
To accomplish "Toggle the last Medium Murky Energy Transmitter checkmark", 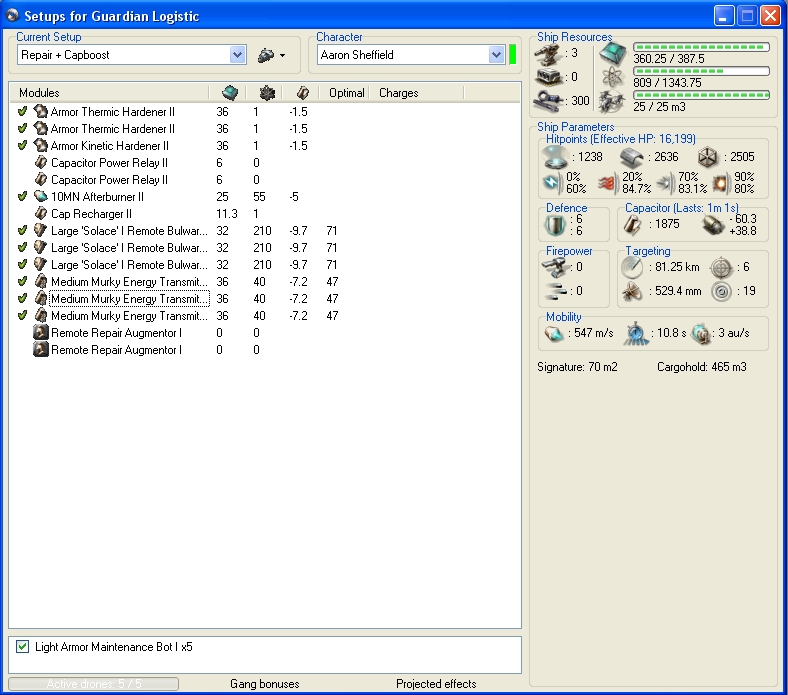I will (x=22, y=316).
